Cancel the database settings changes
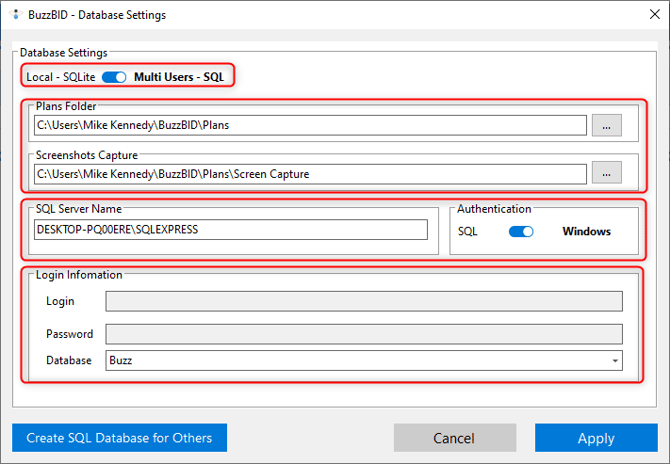This screenshot has width=670, height=464. point(453,438)
